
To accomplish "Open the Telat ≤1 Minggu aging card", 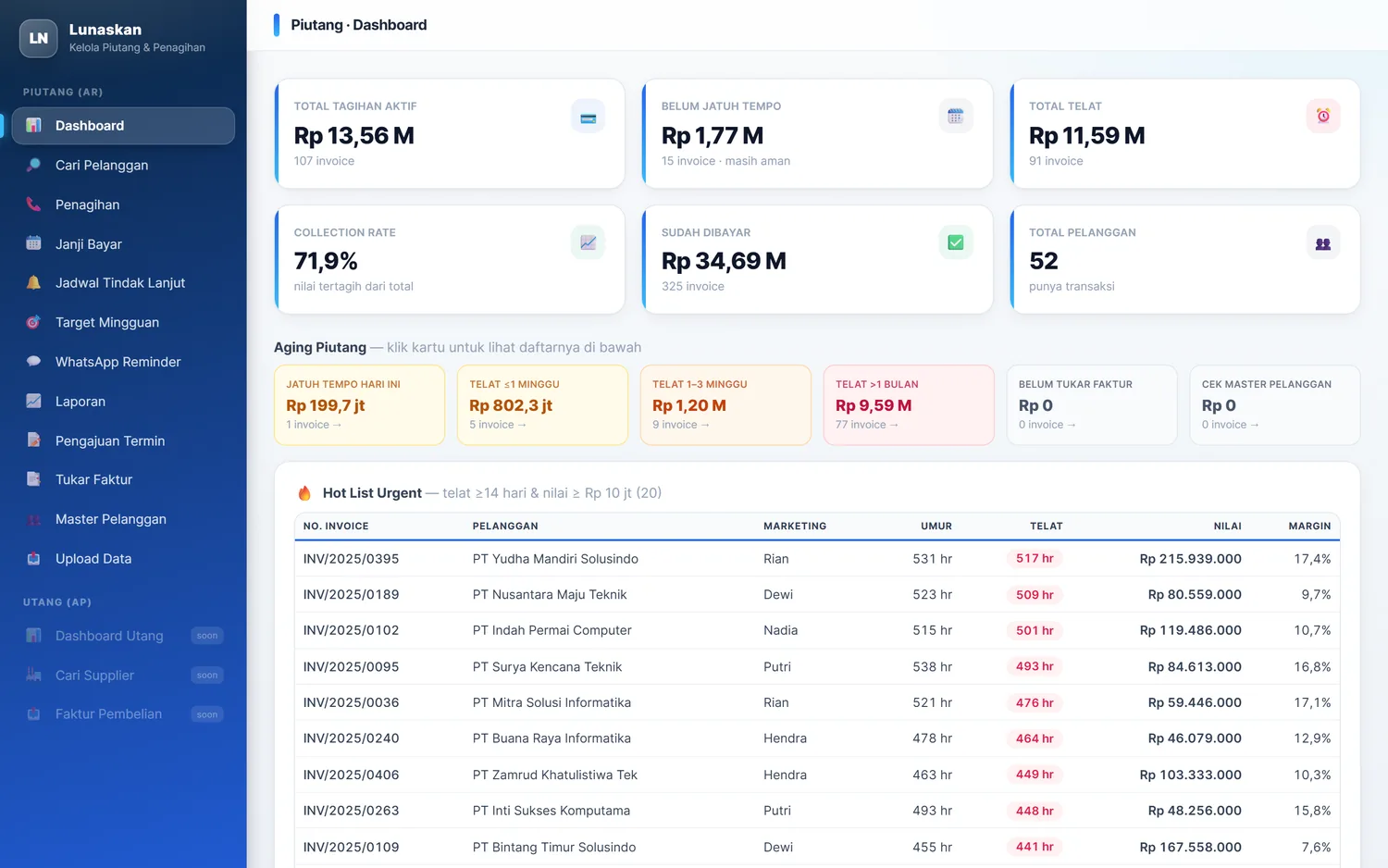I will point(542,404).
